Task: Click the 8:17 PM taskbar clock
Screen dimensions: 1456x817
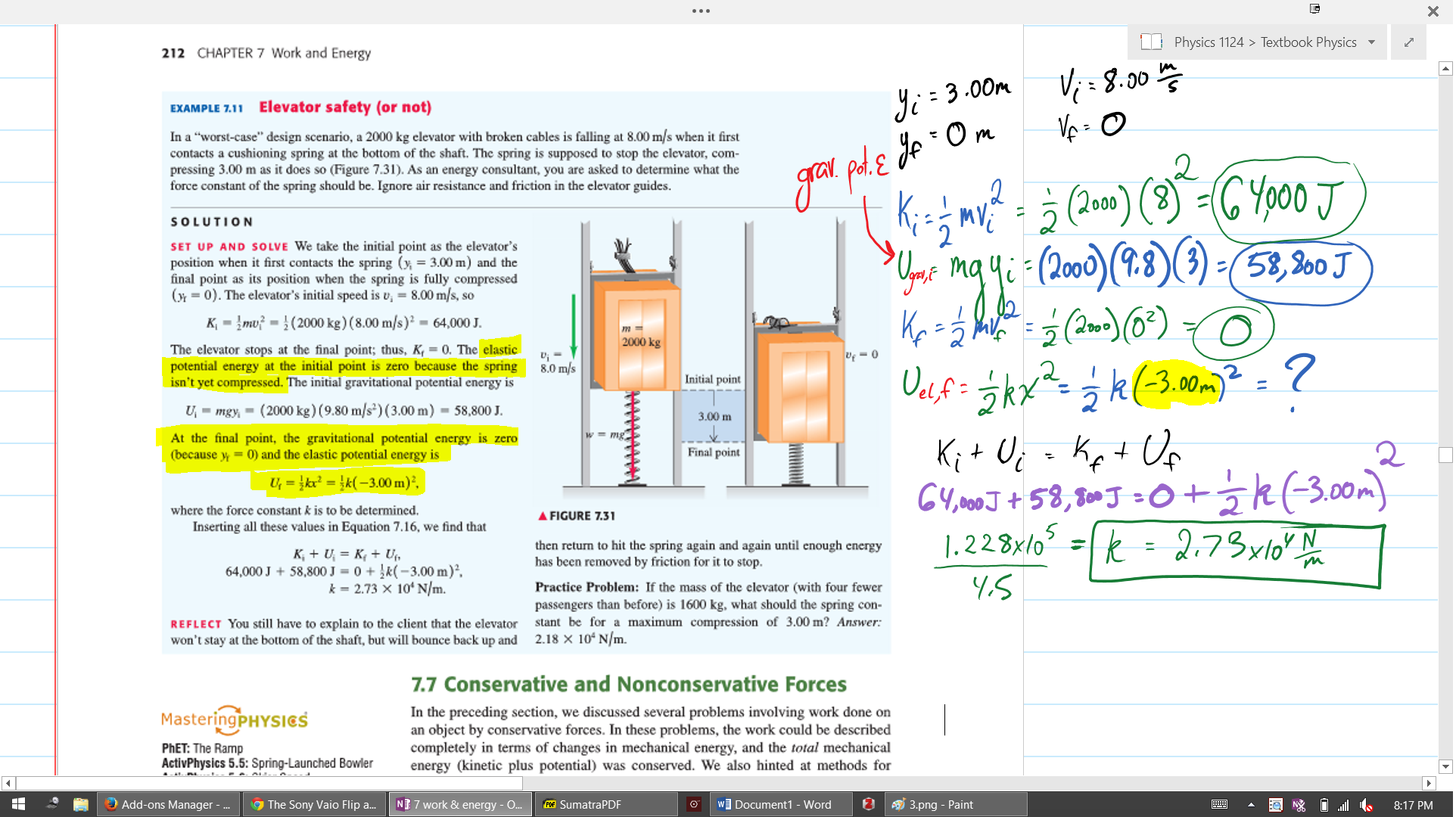Action: pyautogui.click(x=1413, y=805)
